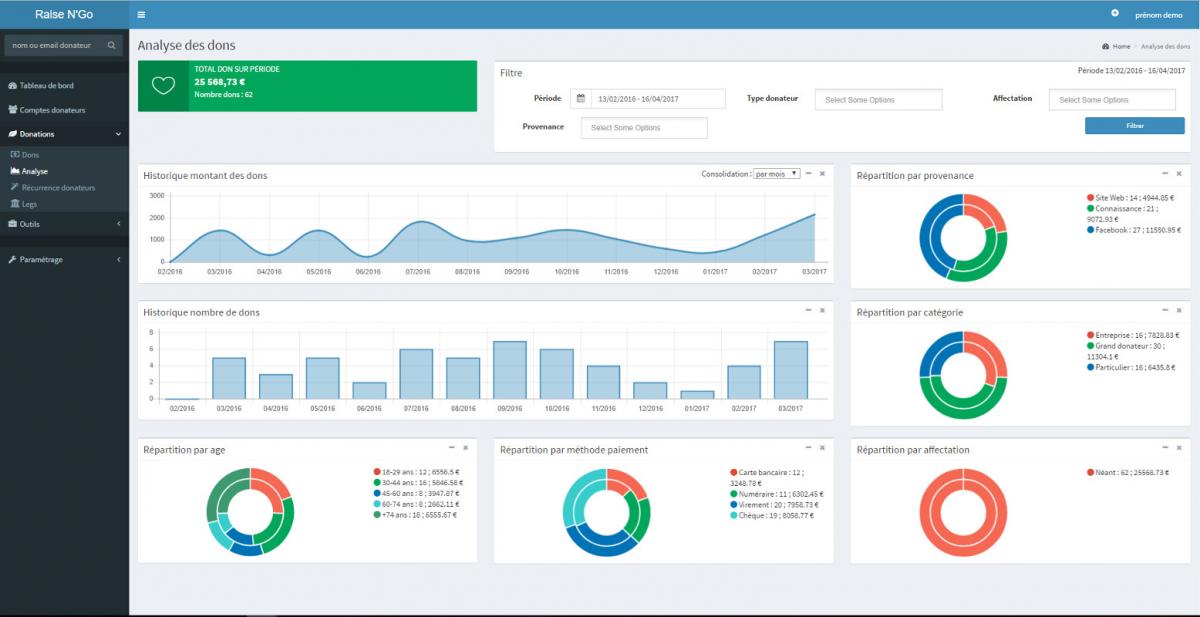Open Provenance options select

point(644,128)
